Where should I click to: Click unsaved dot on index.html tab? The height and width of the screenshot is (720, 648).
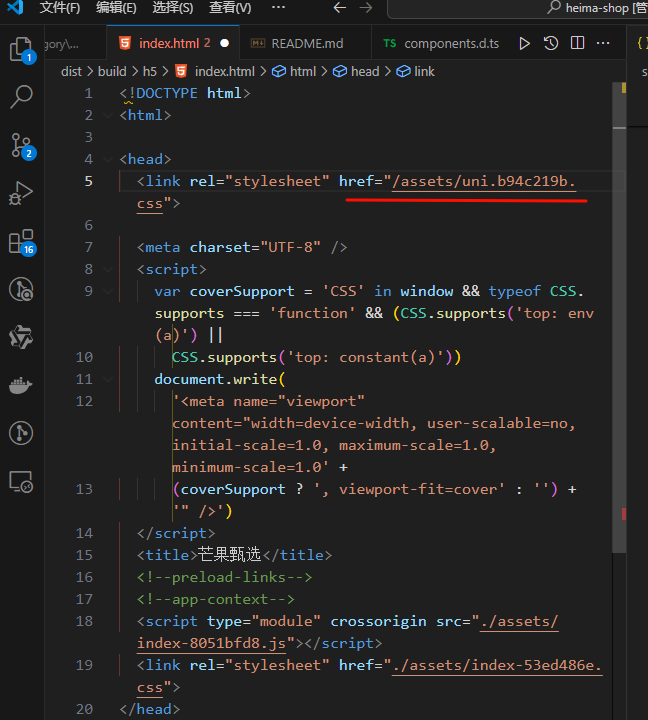pyautogui.click(x=225, y=43)
